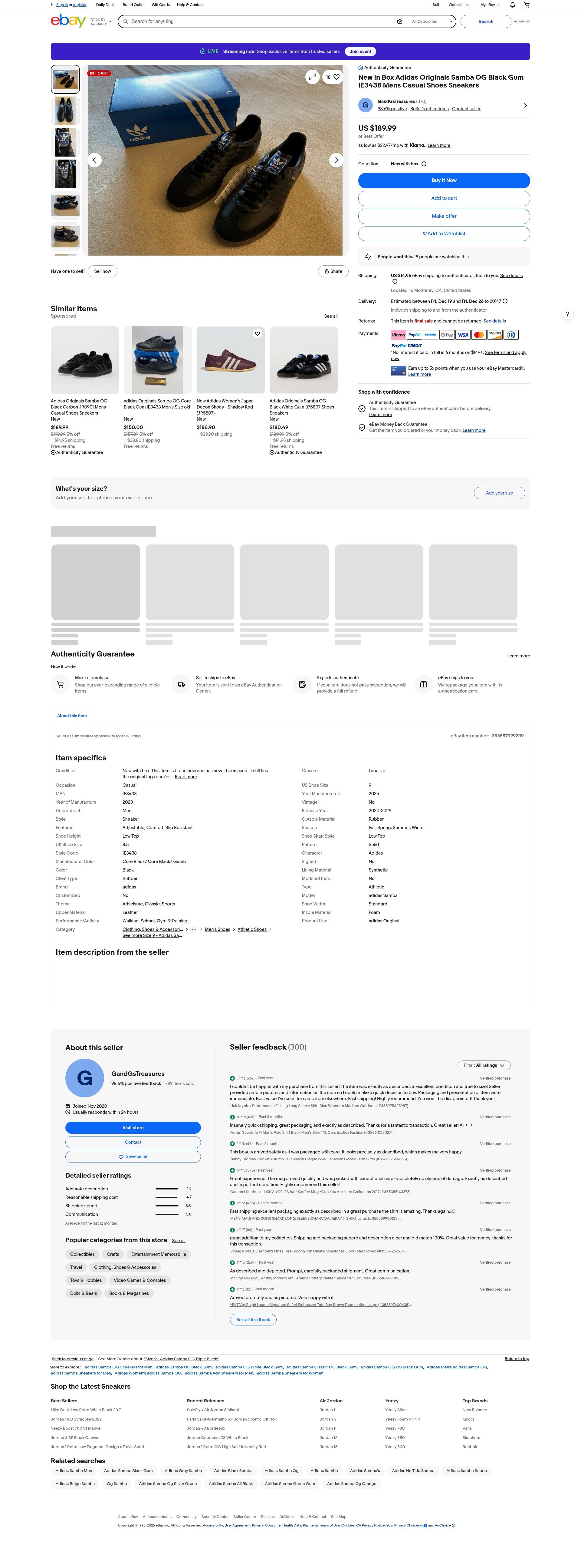Viewport: 581px width, 1568px height.
Task: Open Daily Deals menu item
Action: (x=106, y=5)
